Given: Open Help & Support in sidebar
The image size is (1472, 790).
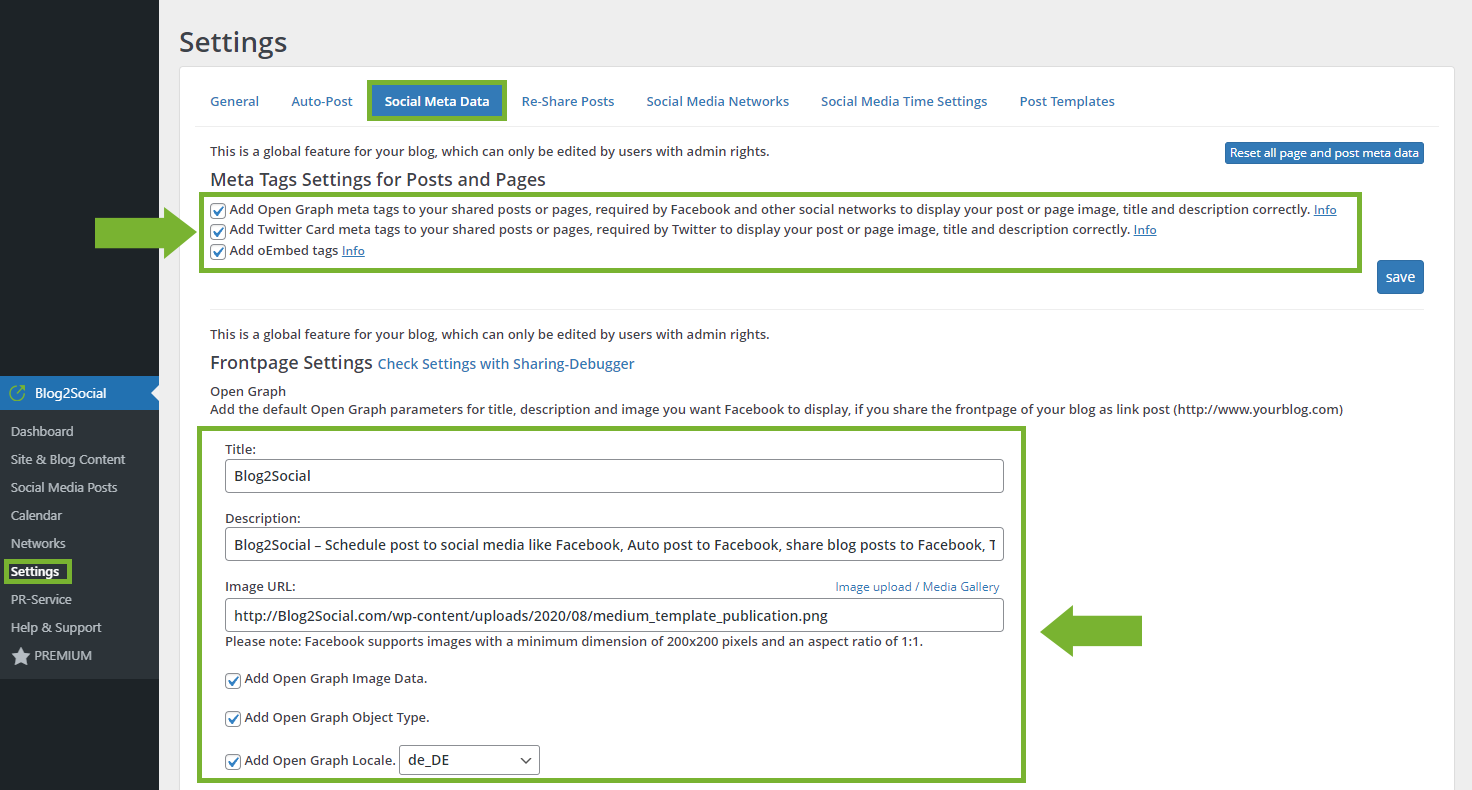Looking at the screenshot, I should pyautogui.click(x=56, y=627).
